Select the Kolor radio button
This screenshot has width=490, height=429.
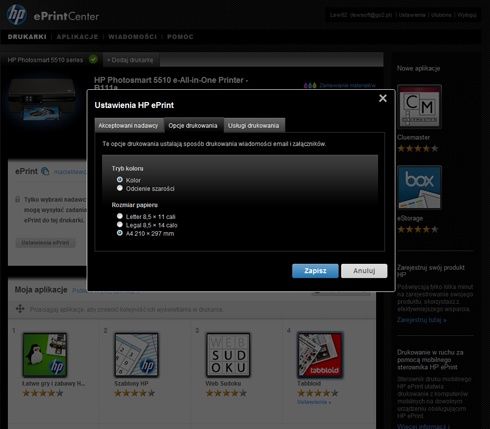point(120,180)
